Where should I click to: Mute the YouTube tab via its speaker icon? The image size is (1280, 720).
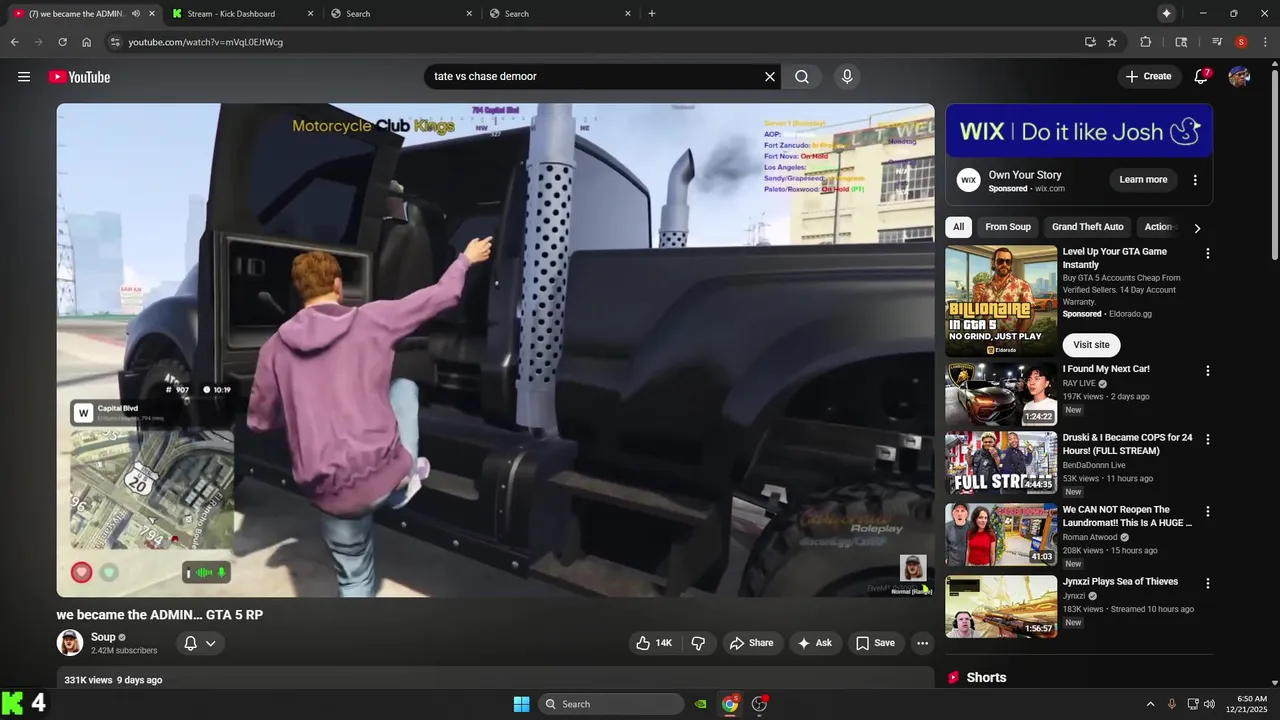pyautogui.click(x=136, y=13)
